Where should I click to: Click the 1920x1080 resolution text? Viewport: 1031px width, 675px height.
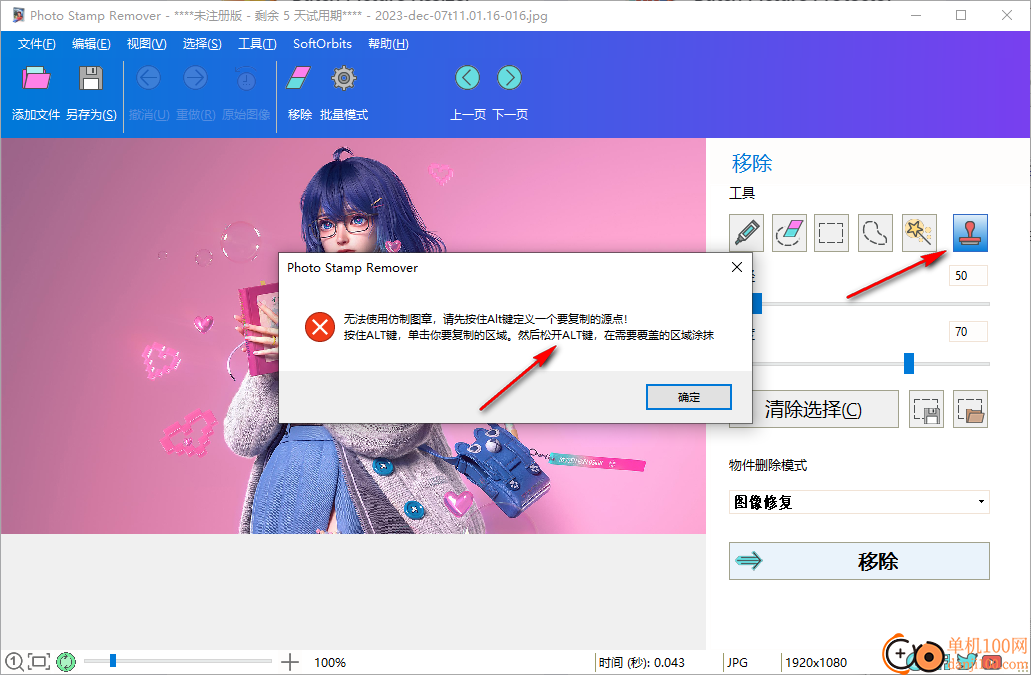tap(816, 663)
